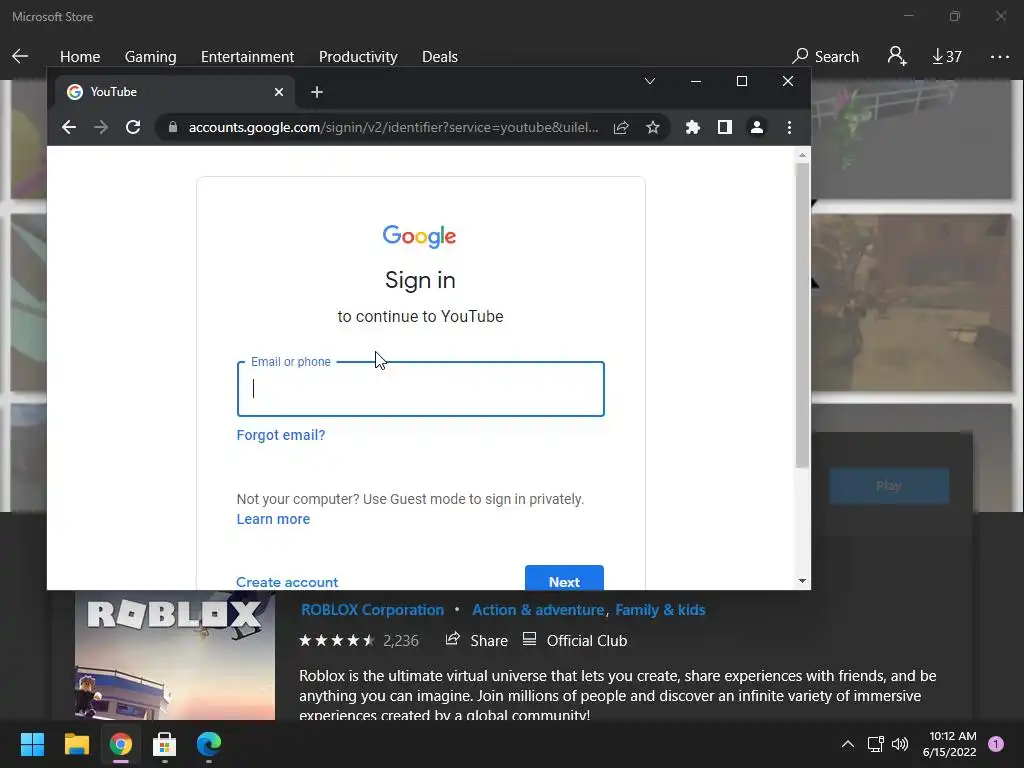Share this page from the address bar

621,127
